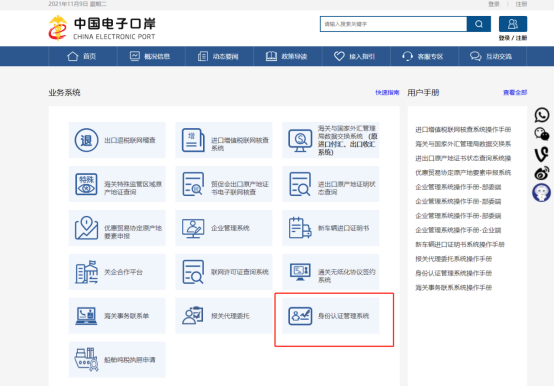Go to the 首页 nav item
Viewport: 554px width, 386px height.
pyautogui.click(x=82, y=56)
